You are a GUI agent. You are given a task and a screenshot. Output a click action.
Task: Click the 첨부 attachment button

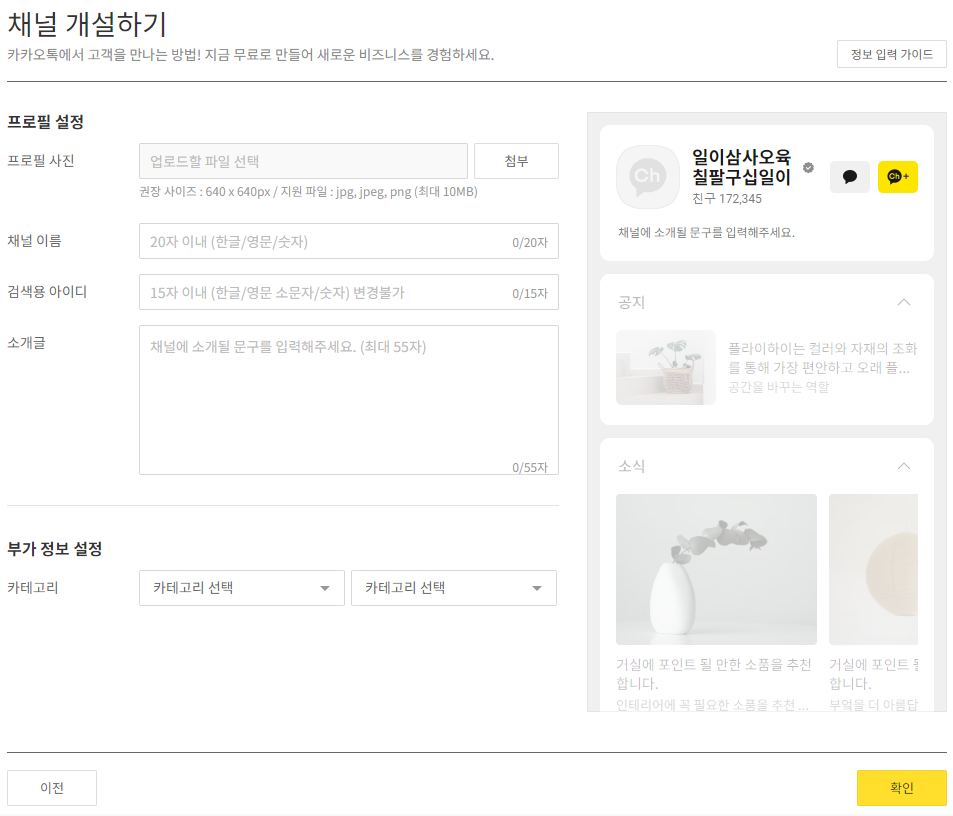[x=516, y=161]
